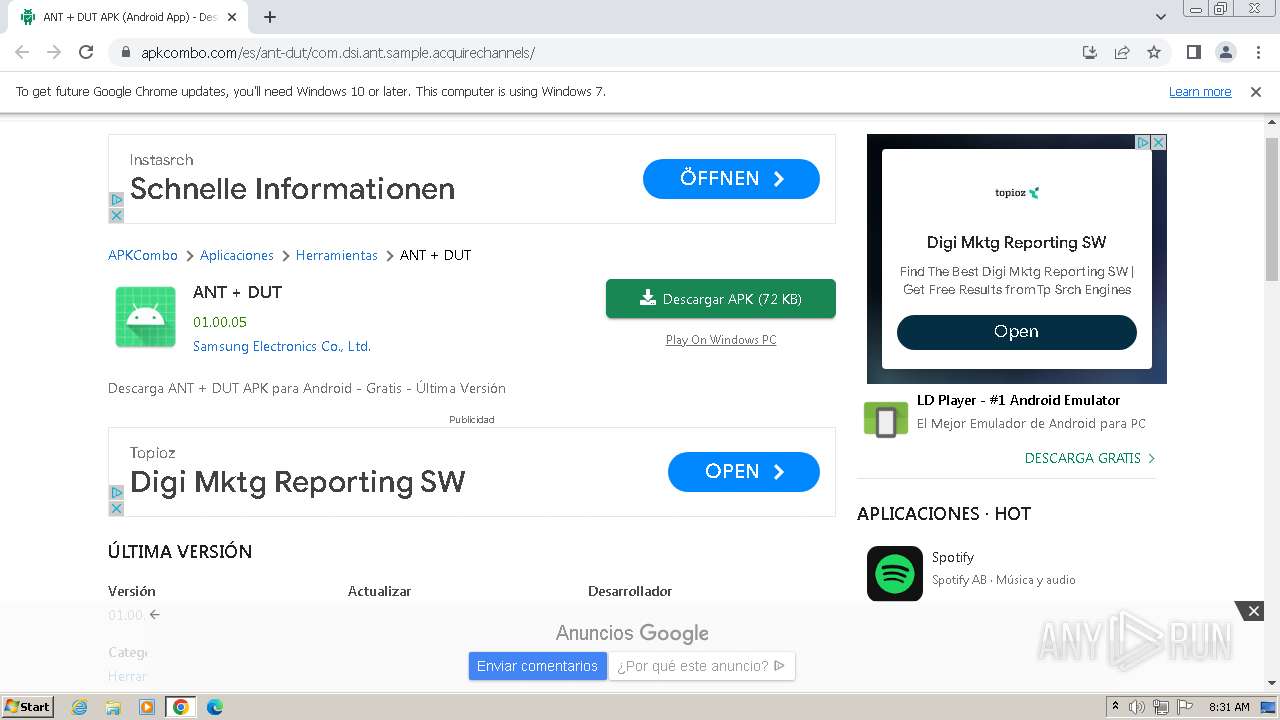The width and height of the screenshot is (1280, 720).
Task: Click the back arrow in ad overlay
Action: pos(154,615)
